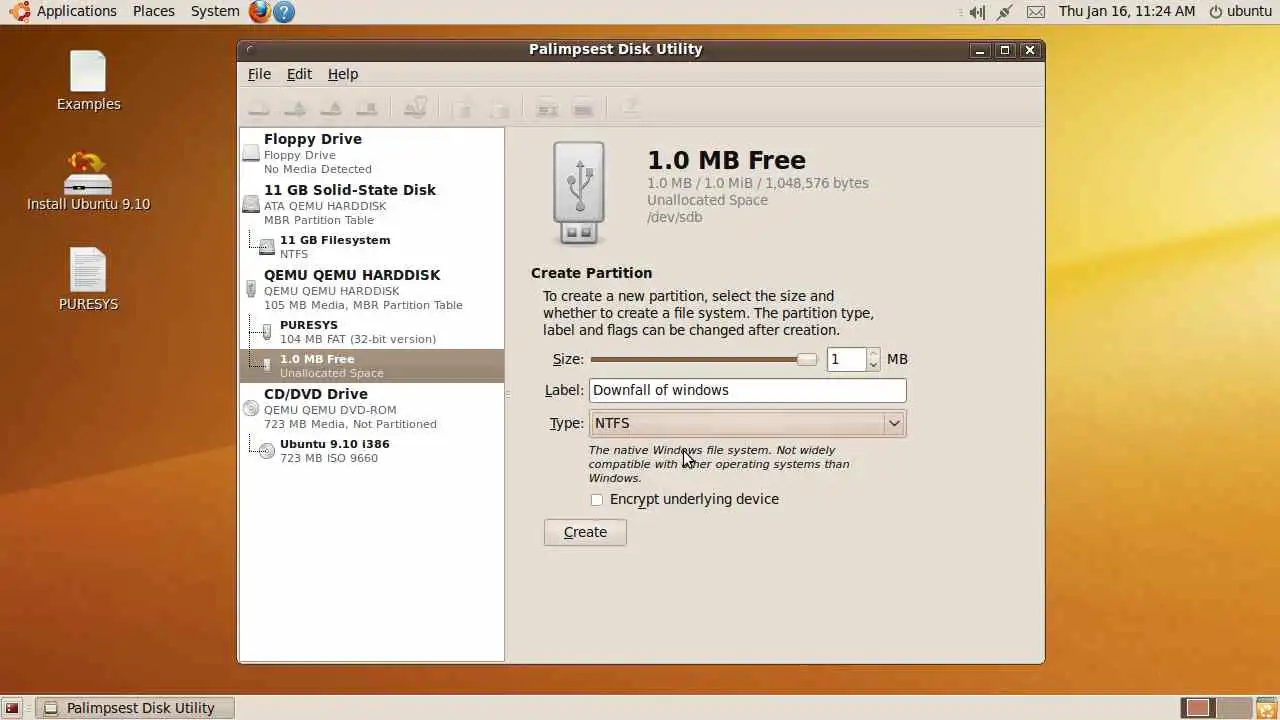Screen dimensions: 1280x720
Task: Click the Erase toolbar icon
Action: 631,107
